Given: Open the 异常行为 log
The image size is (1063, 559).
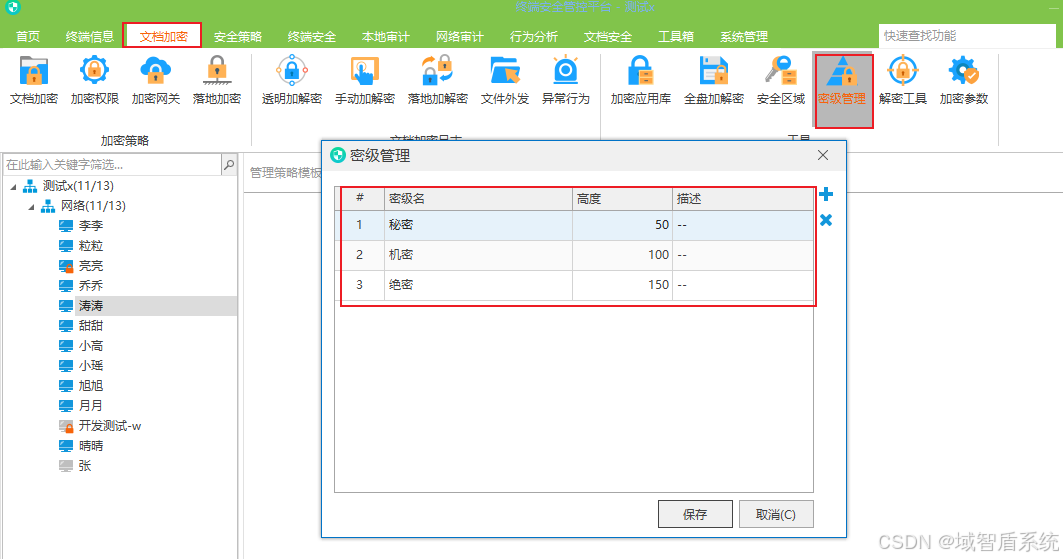Looking at the screenshot, I should click(x=566, y=81).
